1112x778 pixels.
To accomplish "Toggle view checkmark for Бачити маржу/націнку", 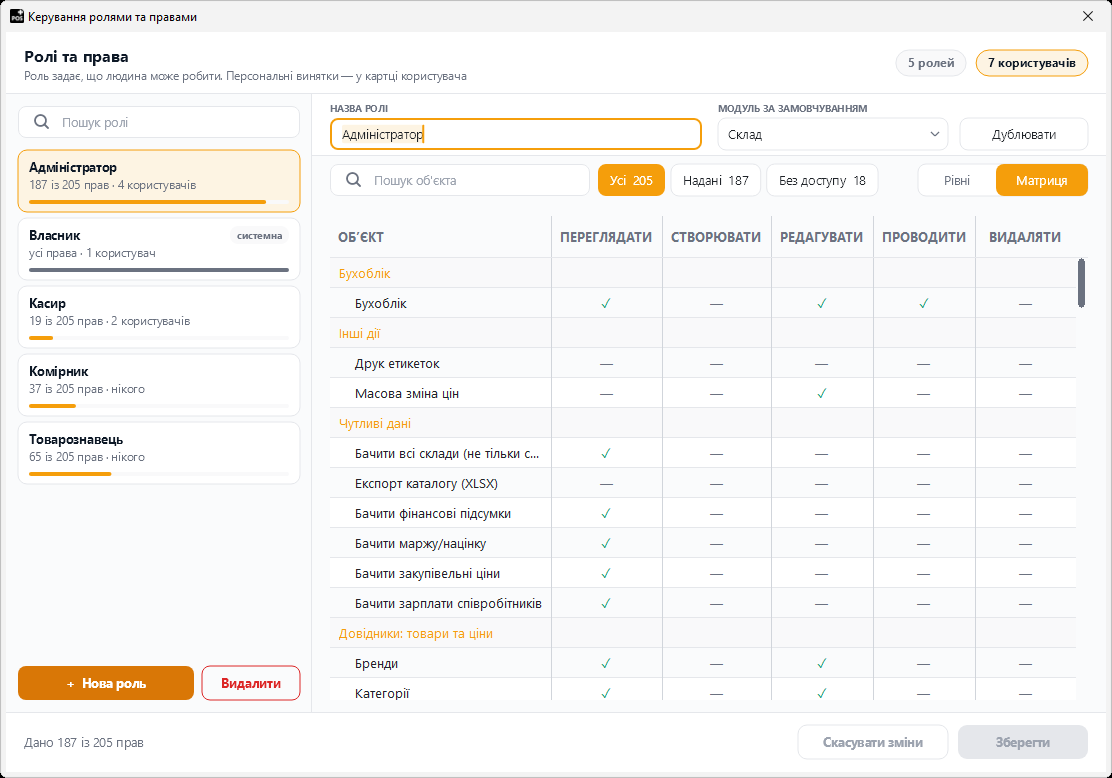I will coord(606,544).
